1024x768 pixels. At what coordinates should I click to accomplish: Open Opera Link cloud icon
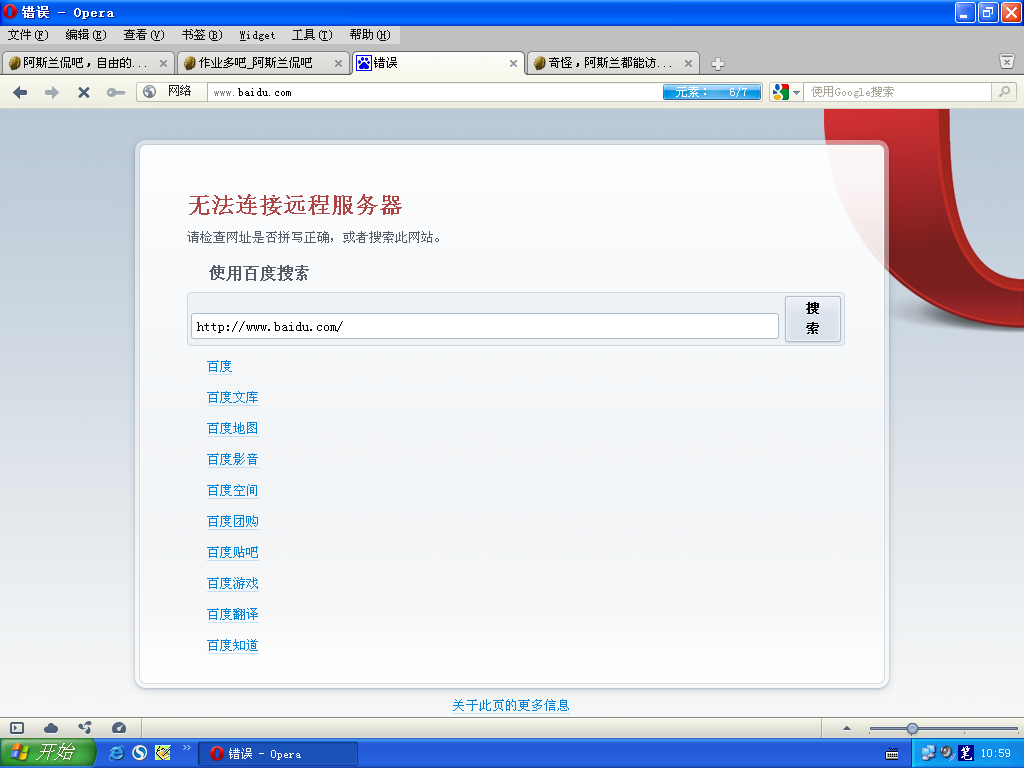click(51, 728)
